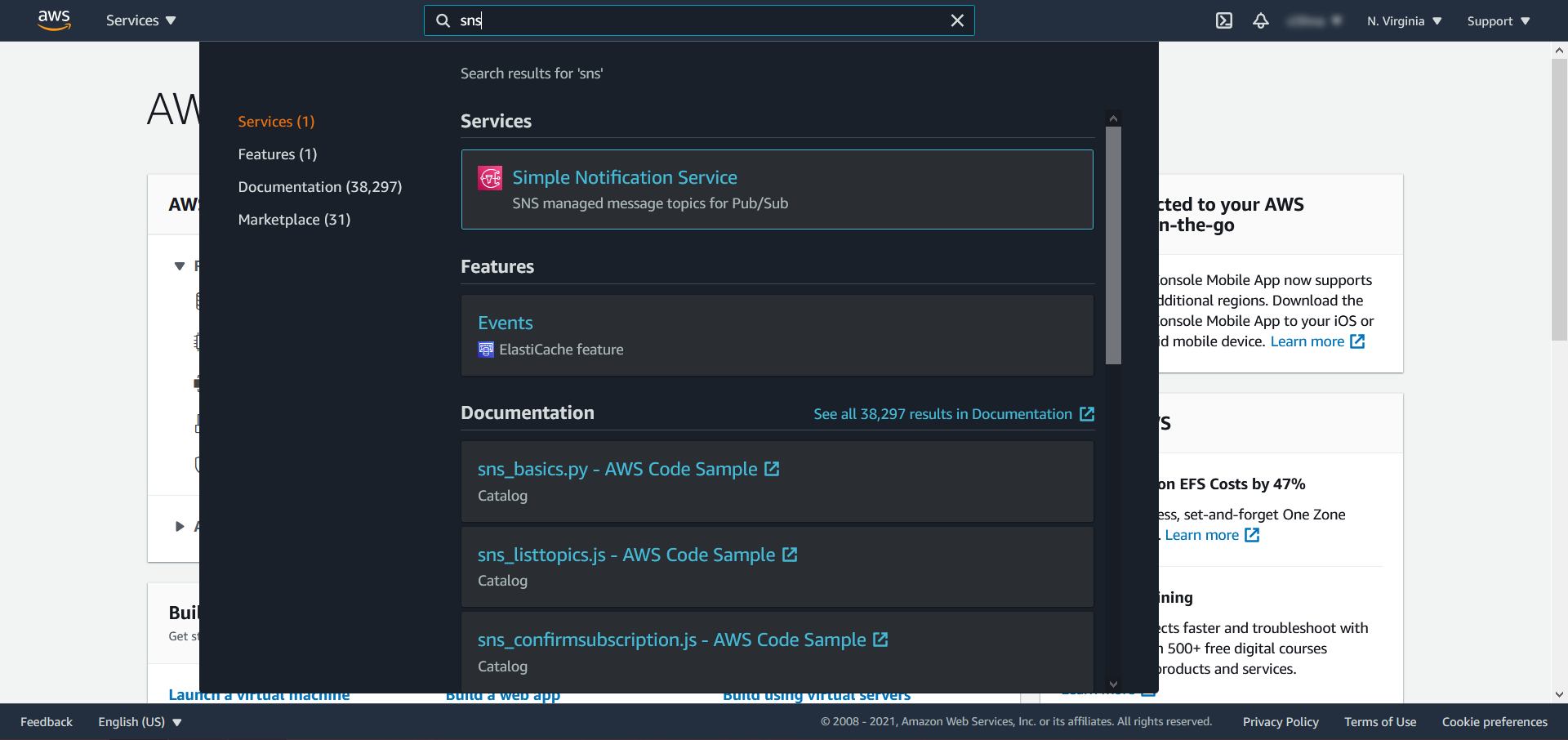
Task: Open Cookie preferences
Action: tap(1494, 722)
